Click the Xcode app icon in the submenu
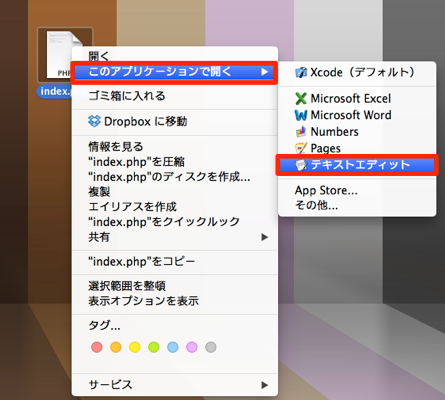 pyautogui.click(x=301, y=72)
